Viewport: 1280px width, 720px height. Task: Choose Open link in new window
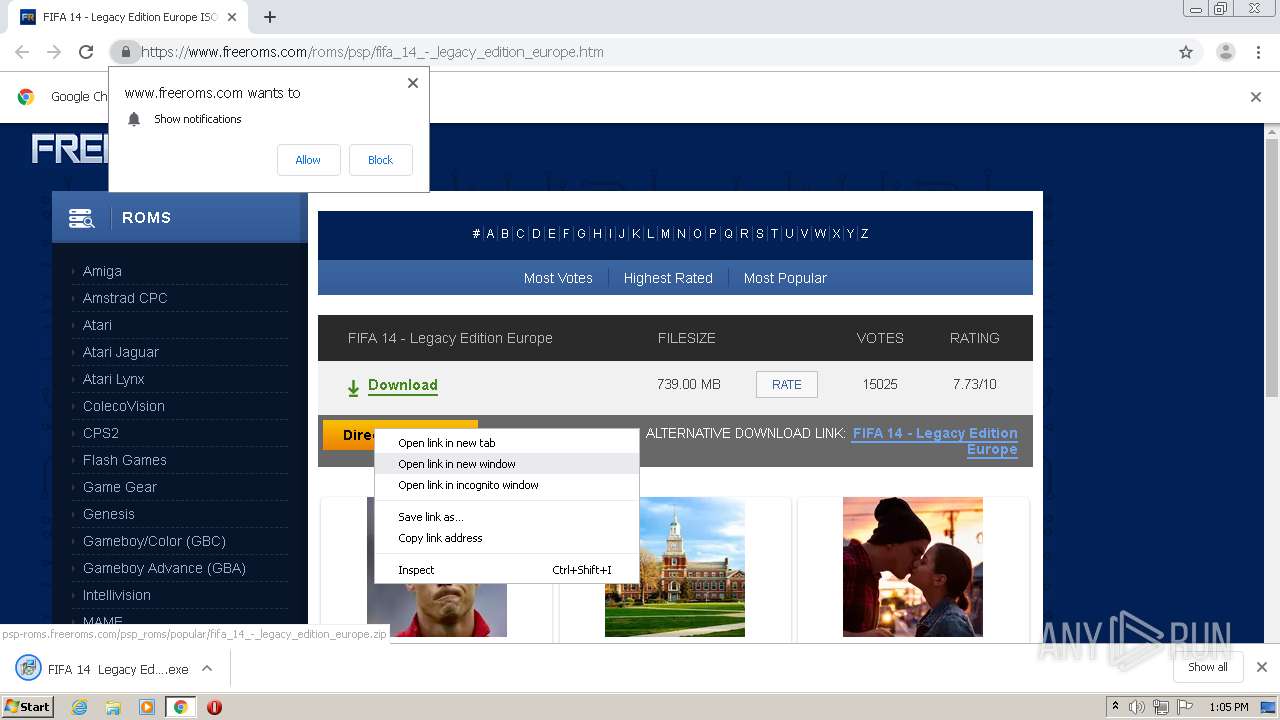pyautogui.click(x=506, y=464)
